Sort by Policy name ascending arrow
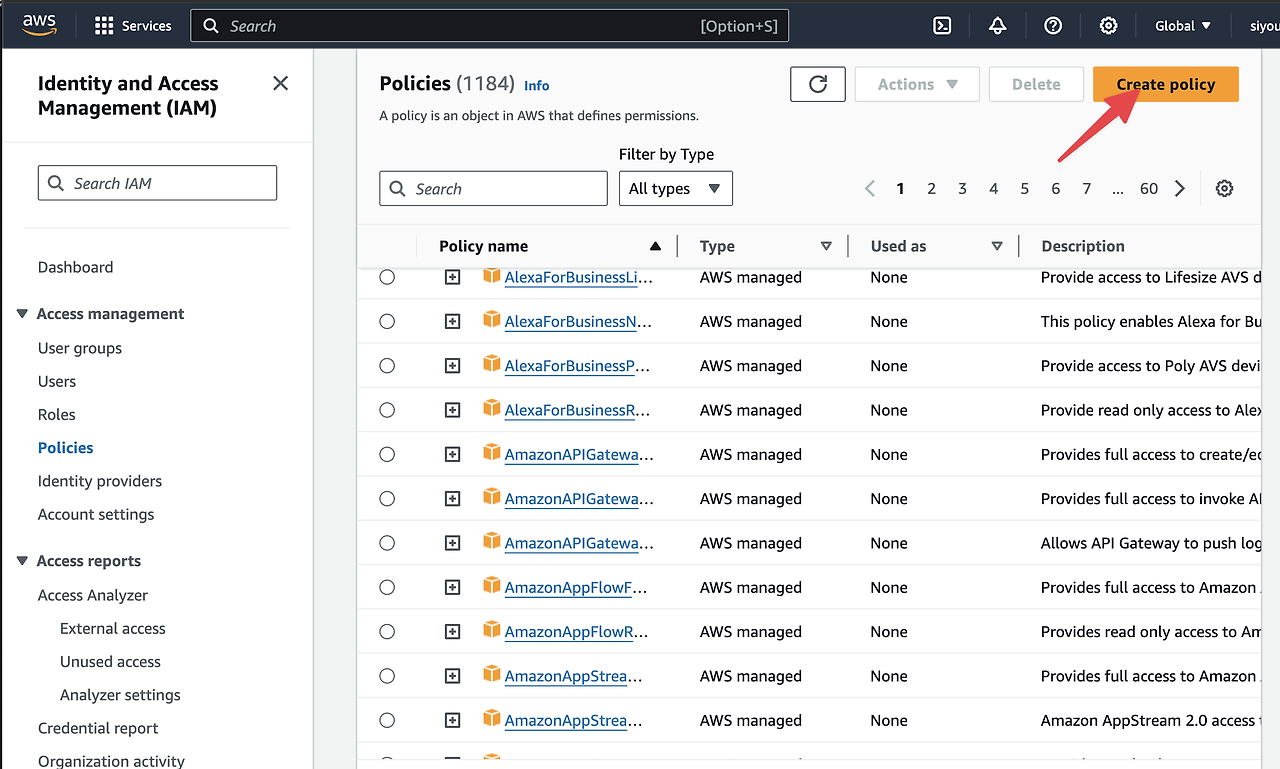The height and width of the screenshot is (769, 1280). tap(655, 246)
